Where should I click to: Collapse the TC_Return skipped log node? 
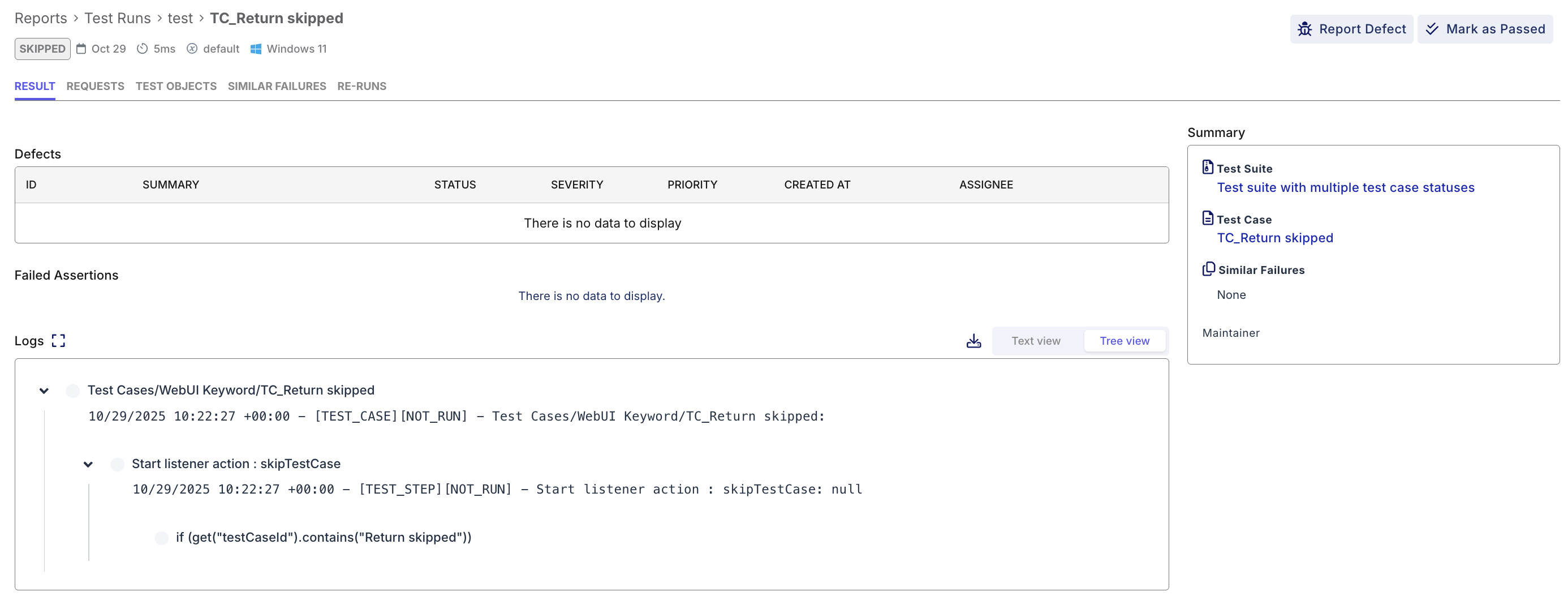click(44, 391)
